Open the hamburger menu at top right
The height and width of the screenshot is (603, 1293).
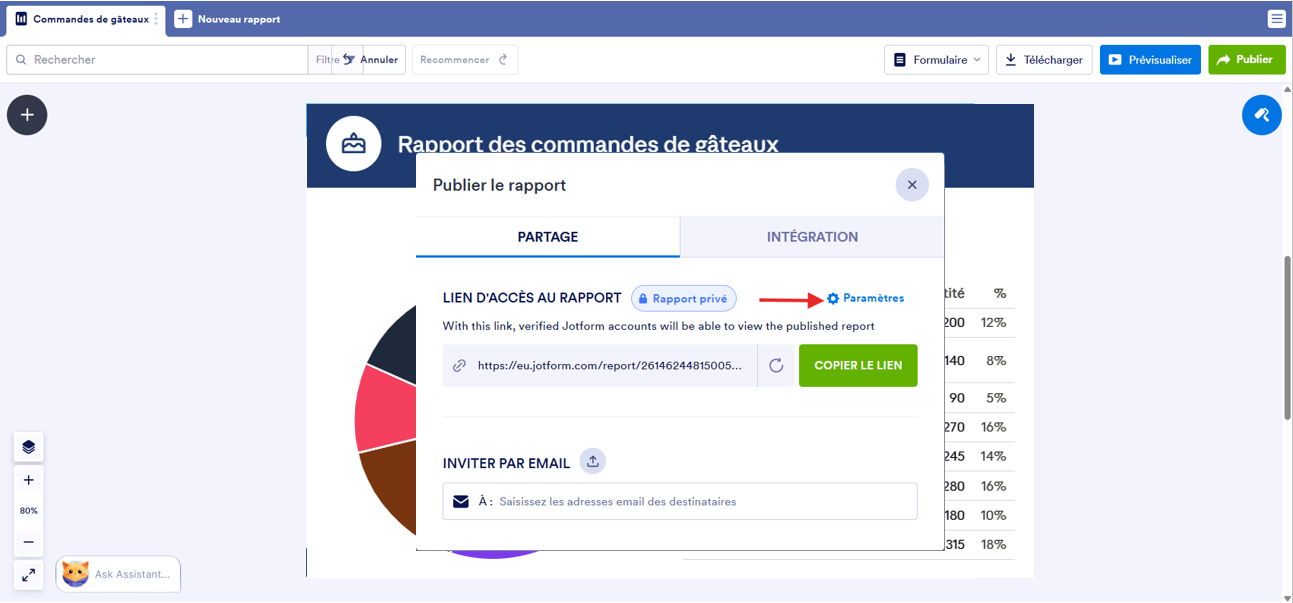click(x=1277, y=19)
